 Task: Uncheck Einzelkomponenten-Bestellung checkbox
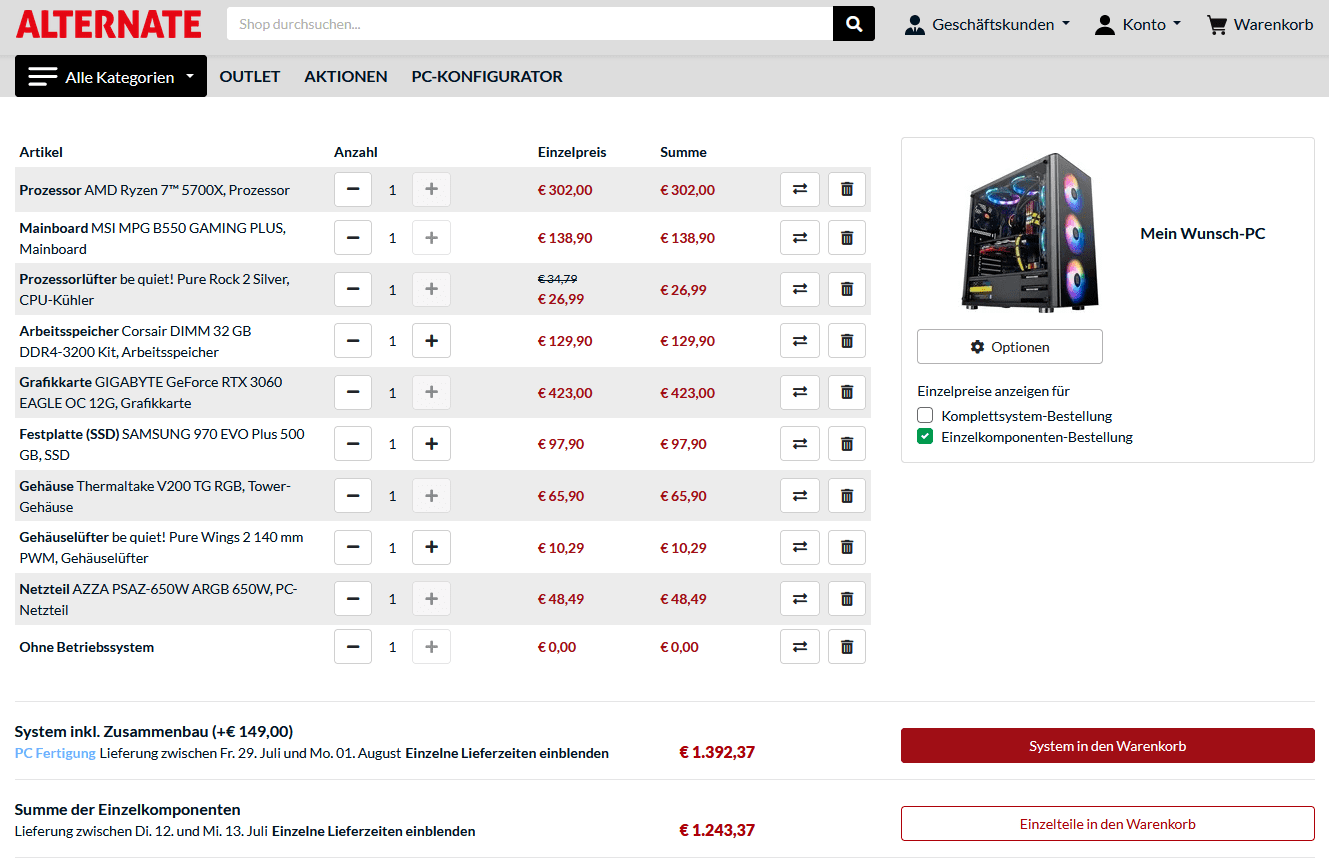(x=925, y=436)
